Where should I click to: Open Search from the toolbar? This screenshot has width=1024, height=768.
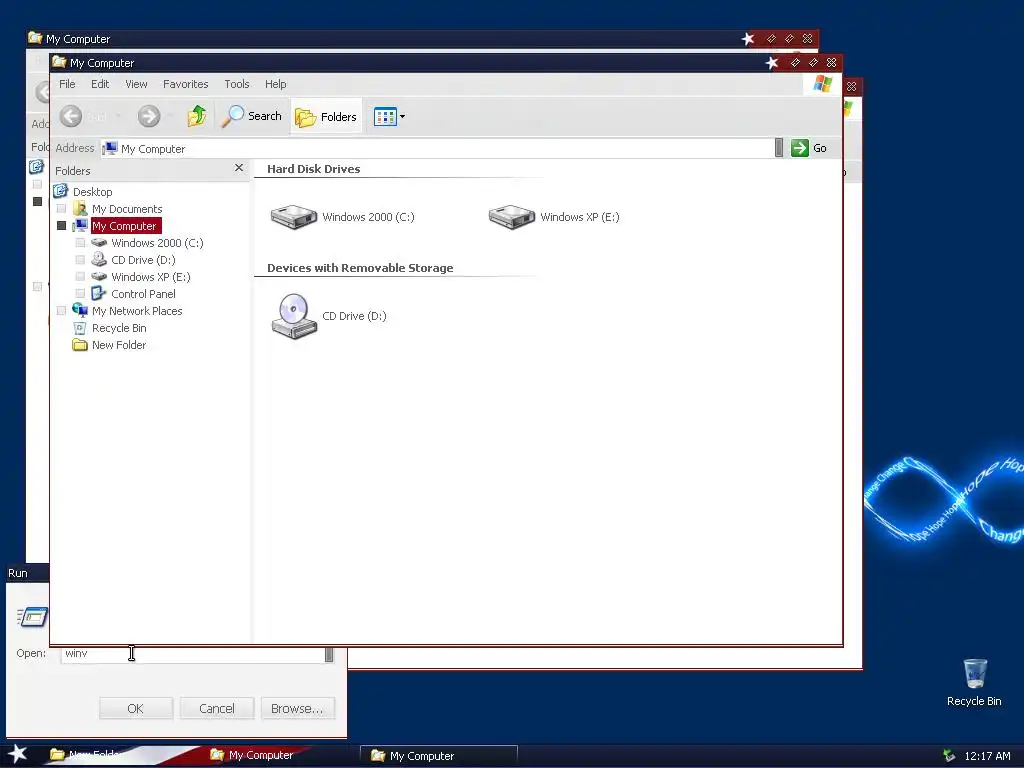[251, 116]
